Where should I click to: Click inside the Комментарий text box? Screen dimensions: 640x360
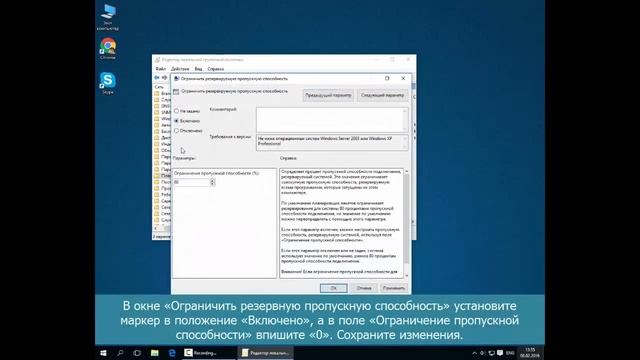click(332, 119)
